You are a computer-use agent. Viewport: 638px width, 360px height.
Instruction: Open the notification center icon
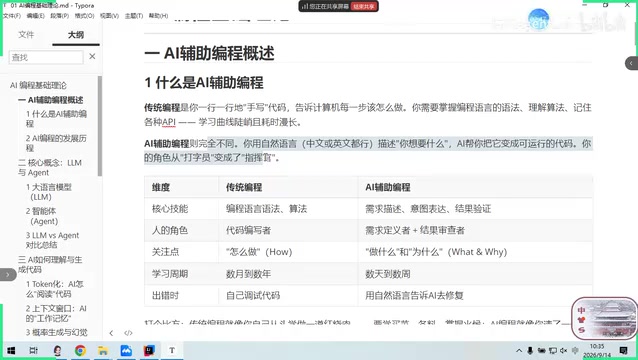click(x=623, y=351)
